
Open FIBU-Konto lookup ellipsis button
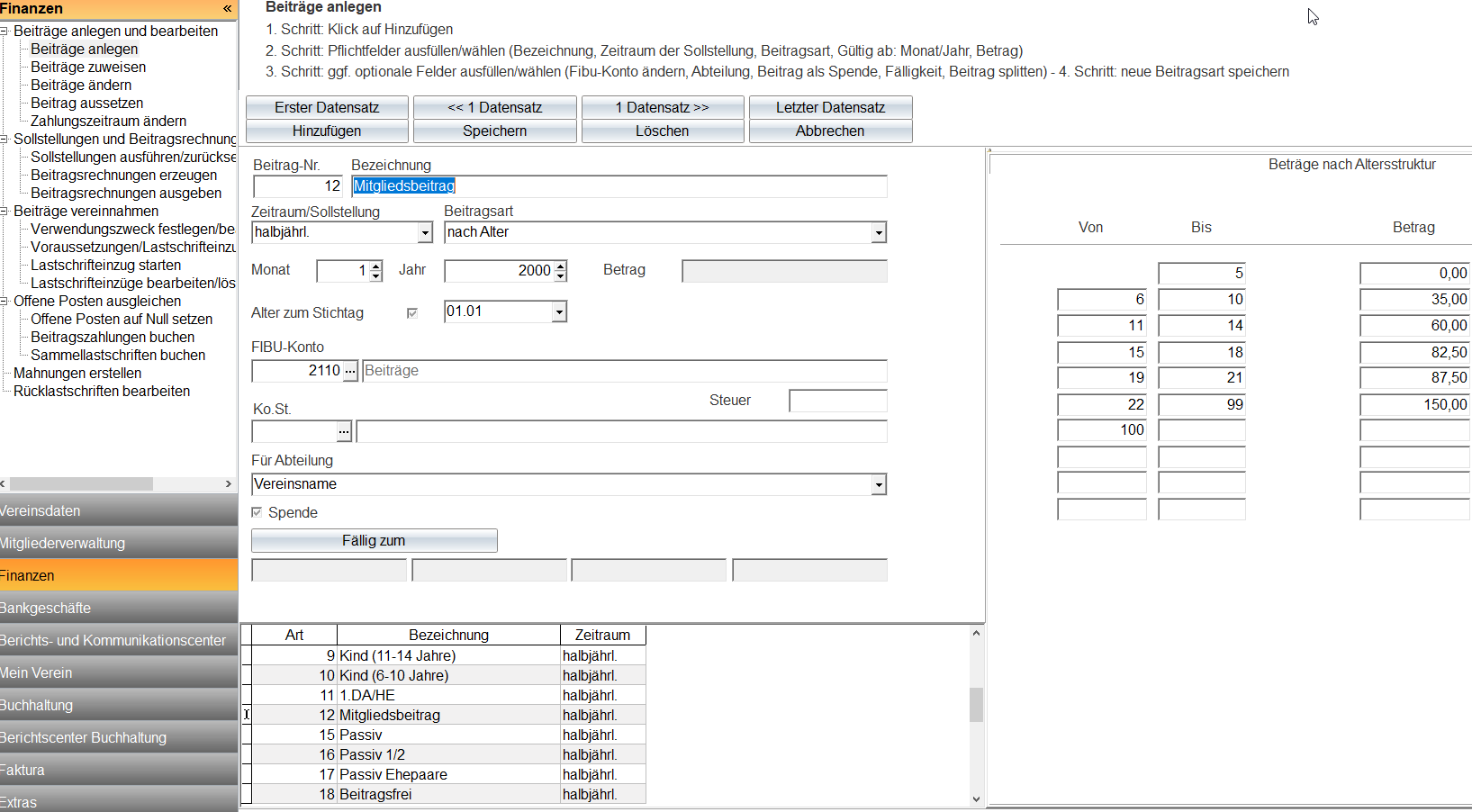point(350,371)
